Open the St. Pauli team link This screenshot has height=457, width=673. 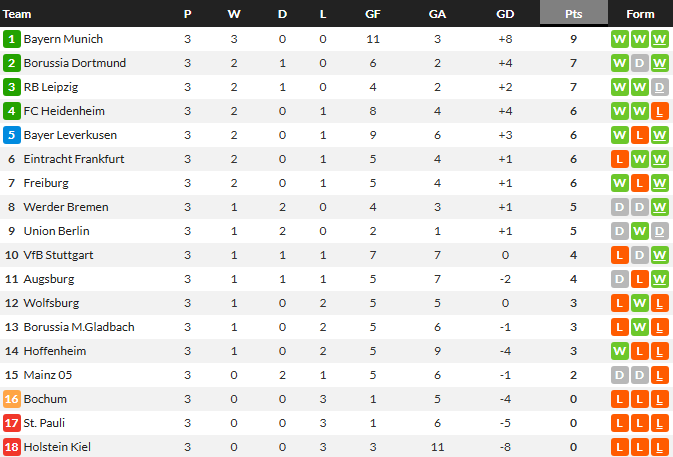point(44,423)
